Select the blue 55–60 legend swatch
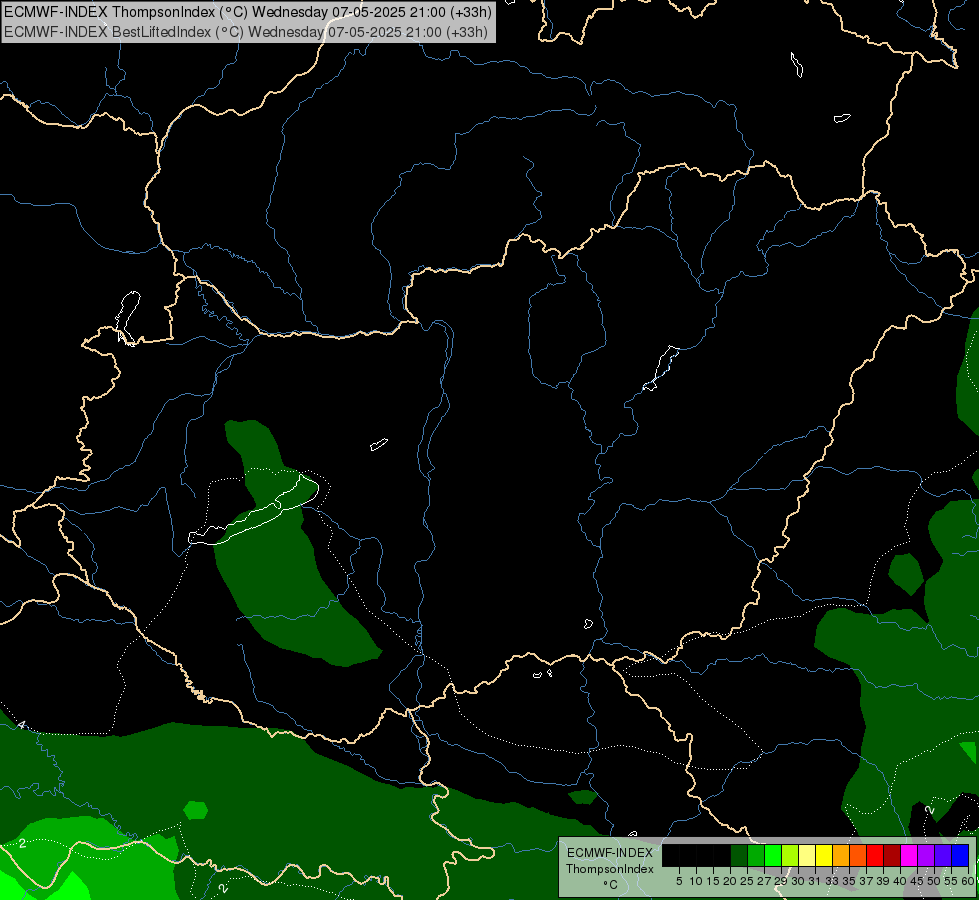 pyautogui.click(x=960, y=855)
